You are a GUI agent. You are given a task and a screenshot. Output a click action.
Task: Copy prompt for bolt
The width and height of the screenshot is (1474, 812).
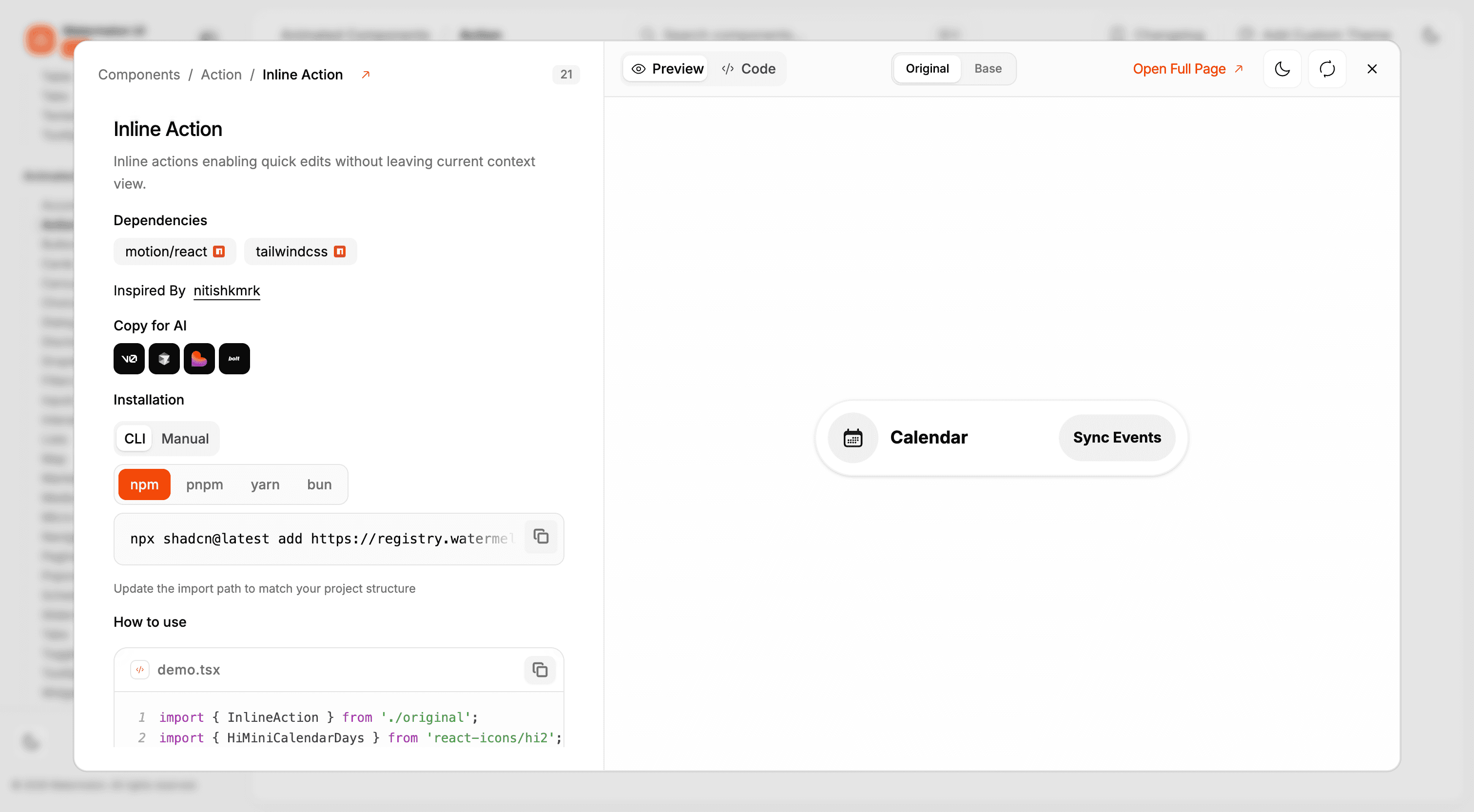pyautogui.click(x=234, y=359)
